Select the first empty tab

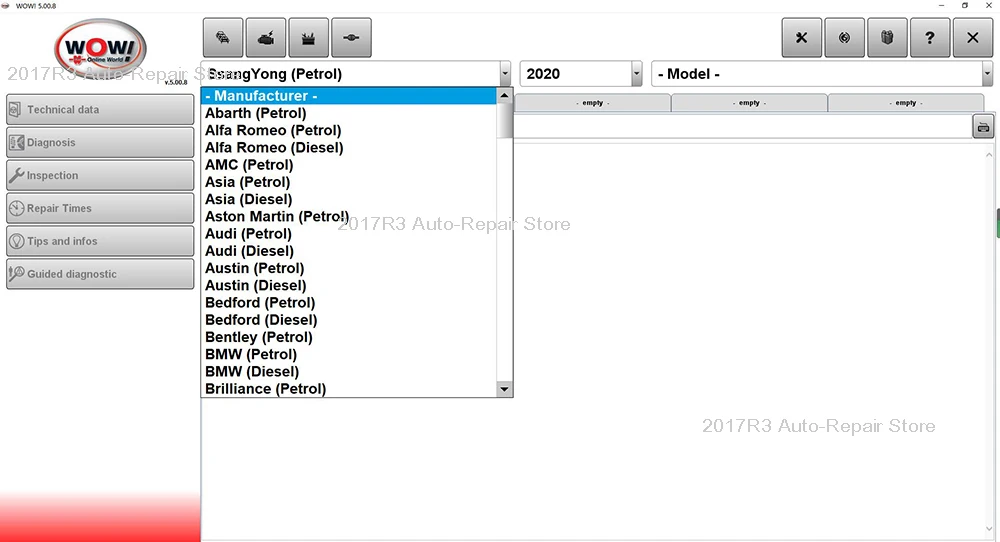coord(592,103)
